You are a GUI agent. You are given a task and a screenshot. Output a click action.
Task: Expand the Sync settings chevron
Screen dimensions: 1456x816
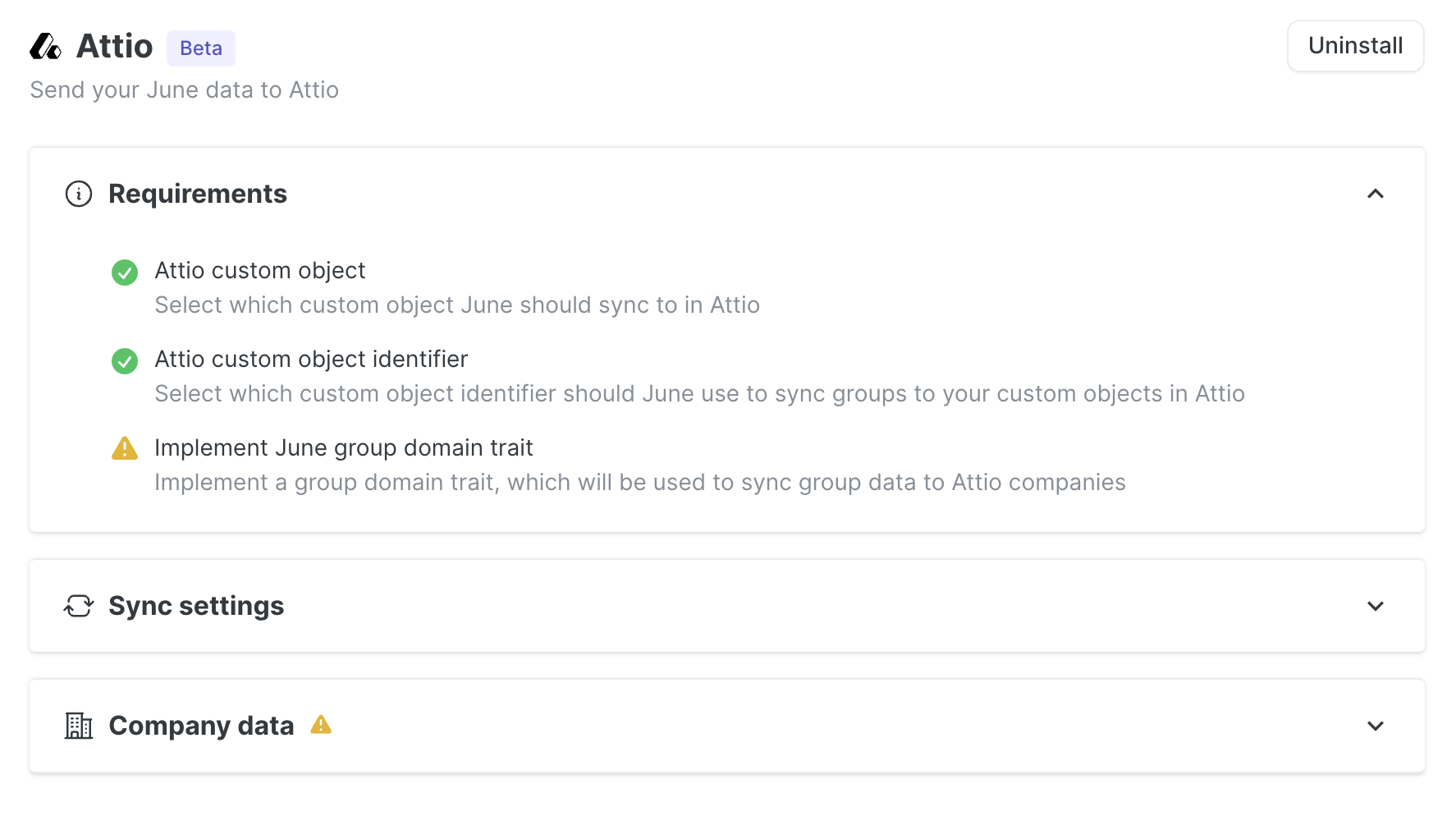[1376, 606]
